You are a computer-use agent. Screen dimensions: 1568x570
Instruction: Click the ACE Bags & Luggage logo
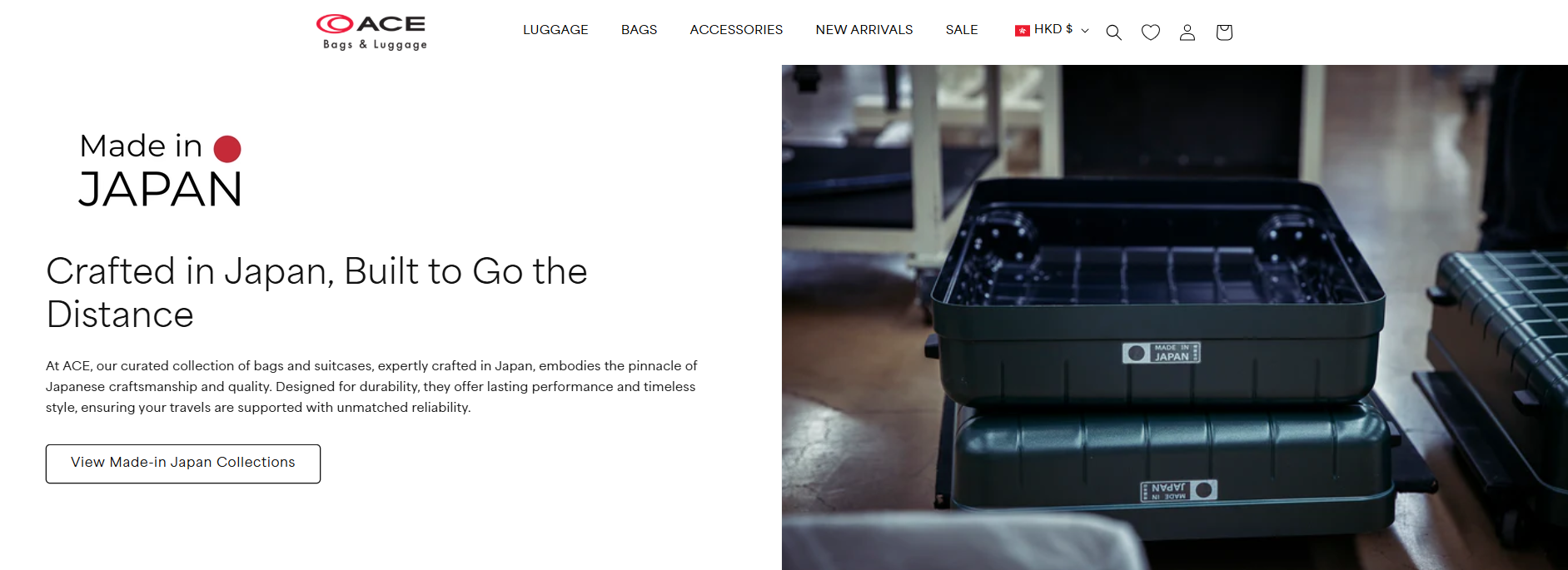[371, 32]
